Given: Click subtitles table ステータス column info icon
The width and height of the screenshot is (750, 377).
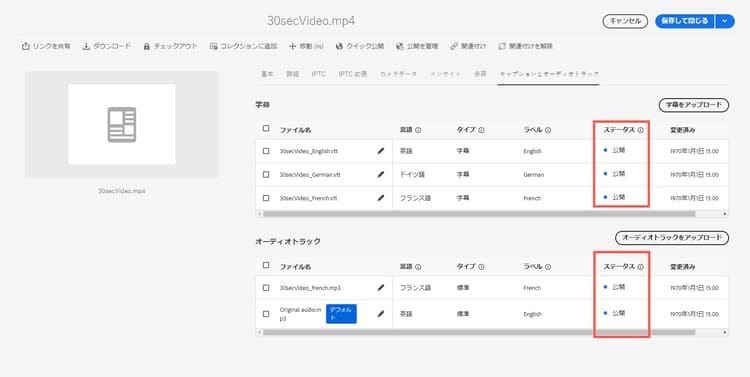Looking at the screenshot, I should (640, 130).
